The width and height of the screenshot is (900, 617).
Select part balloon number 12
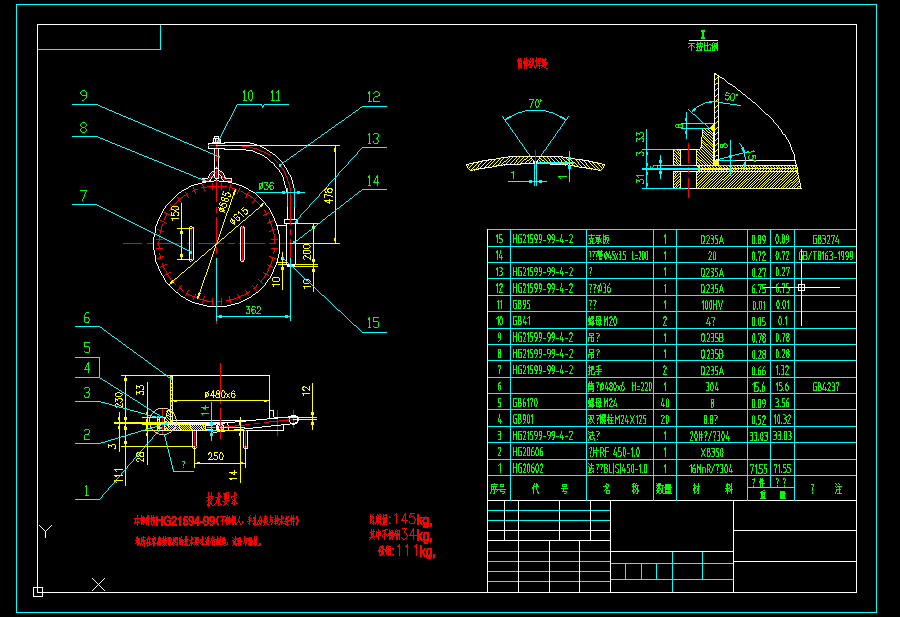click(x=373, y=97)
